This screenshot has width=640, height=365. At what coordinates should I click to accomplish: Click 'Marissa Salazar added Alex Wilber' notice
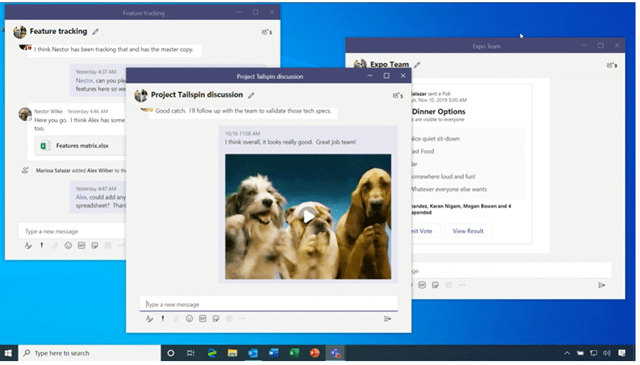(81, 171)
